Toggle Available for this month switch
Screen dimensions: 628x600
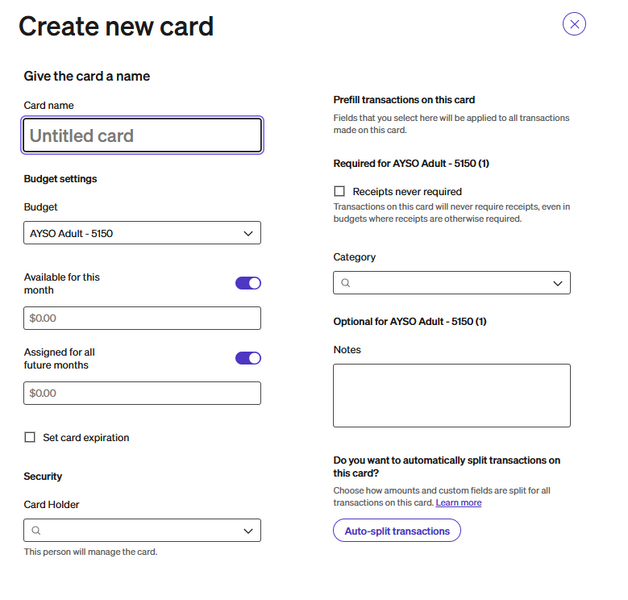(x=248, y=283)
